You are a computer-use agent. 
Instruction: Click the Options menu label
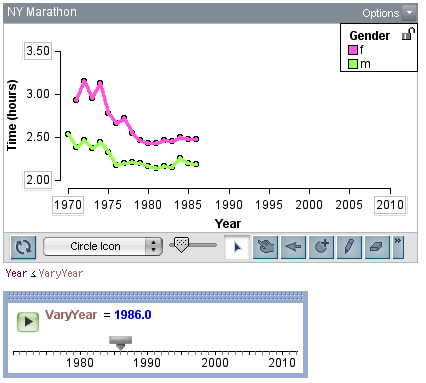pyautogui.click(x=381, y=13)
